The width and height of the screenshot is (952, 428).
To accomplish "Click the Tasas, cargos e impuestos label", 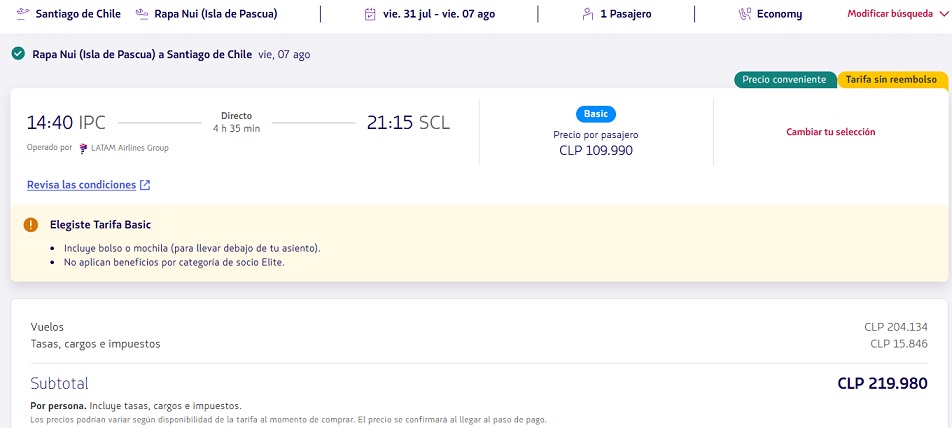I will pyautogui.click(x=95, y=344).
